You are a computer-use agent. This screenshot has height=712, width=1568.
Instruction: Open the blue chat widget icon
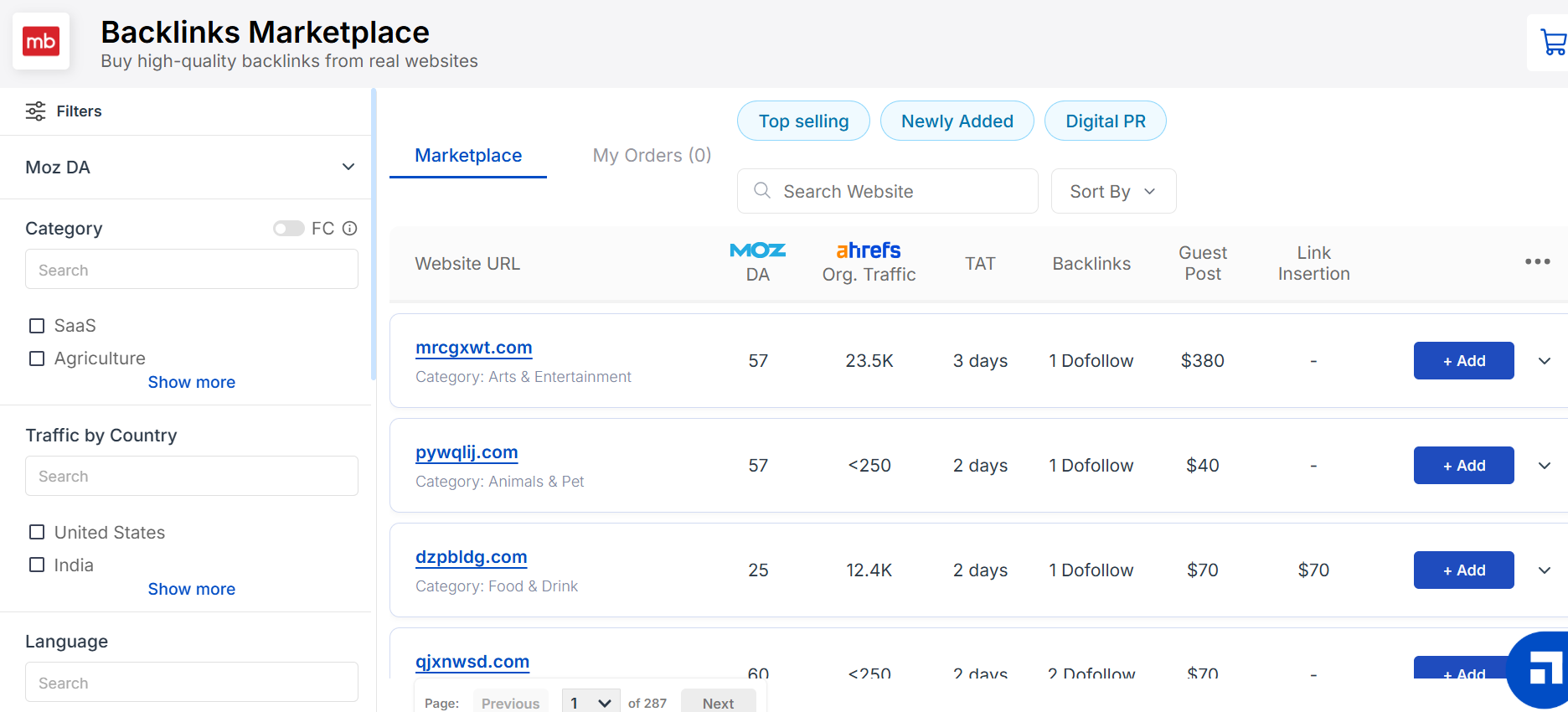pyautogui.click(x=1541, y=670)
